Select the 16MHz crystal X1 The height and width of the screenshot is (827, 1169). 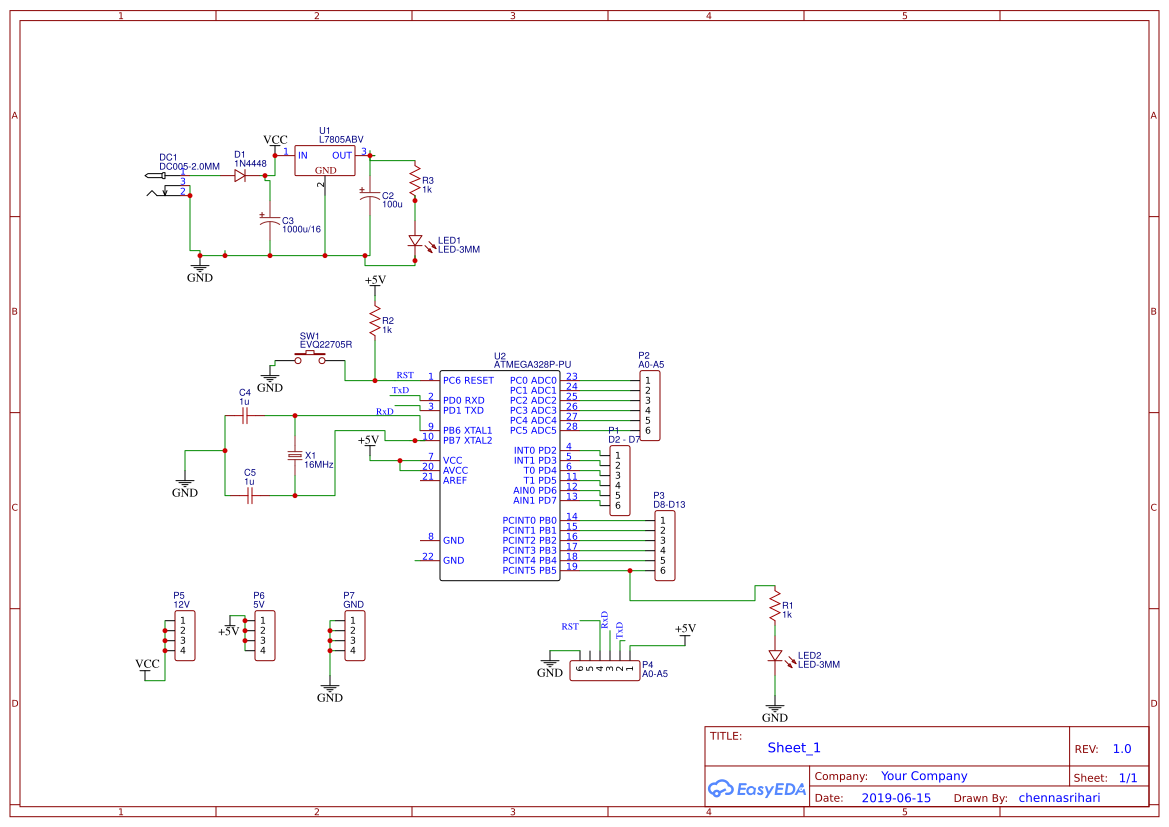pos(293,455)
